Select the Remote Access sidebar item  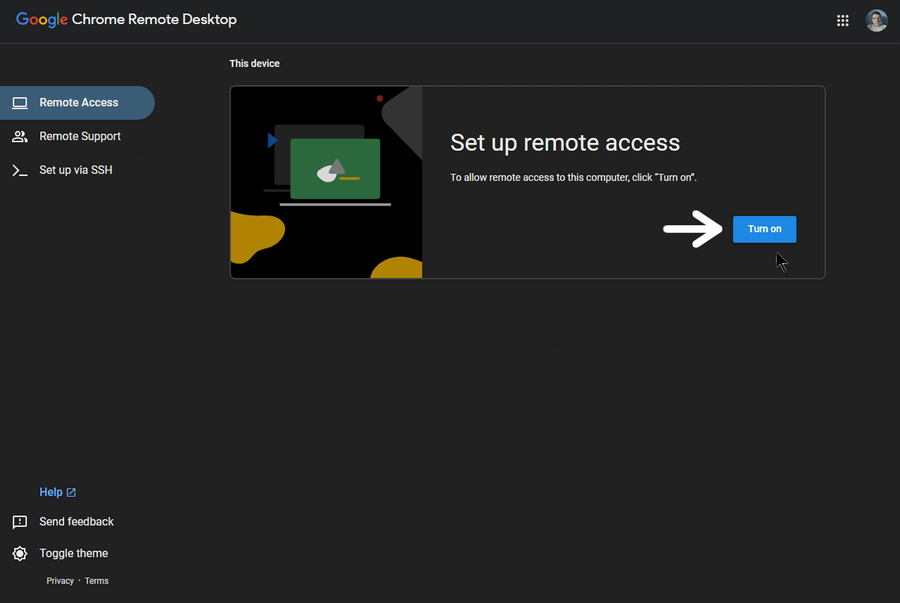(x=77, y=103)
